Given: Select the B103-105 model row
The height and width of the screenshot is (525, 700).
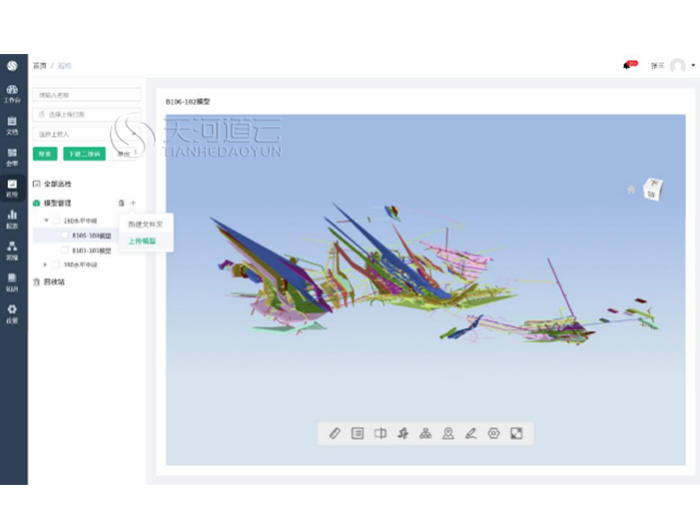Looking at the screenshot, I should pos(92,250).
